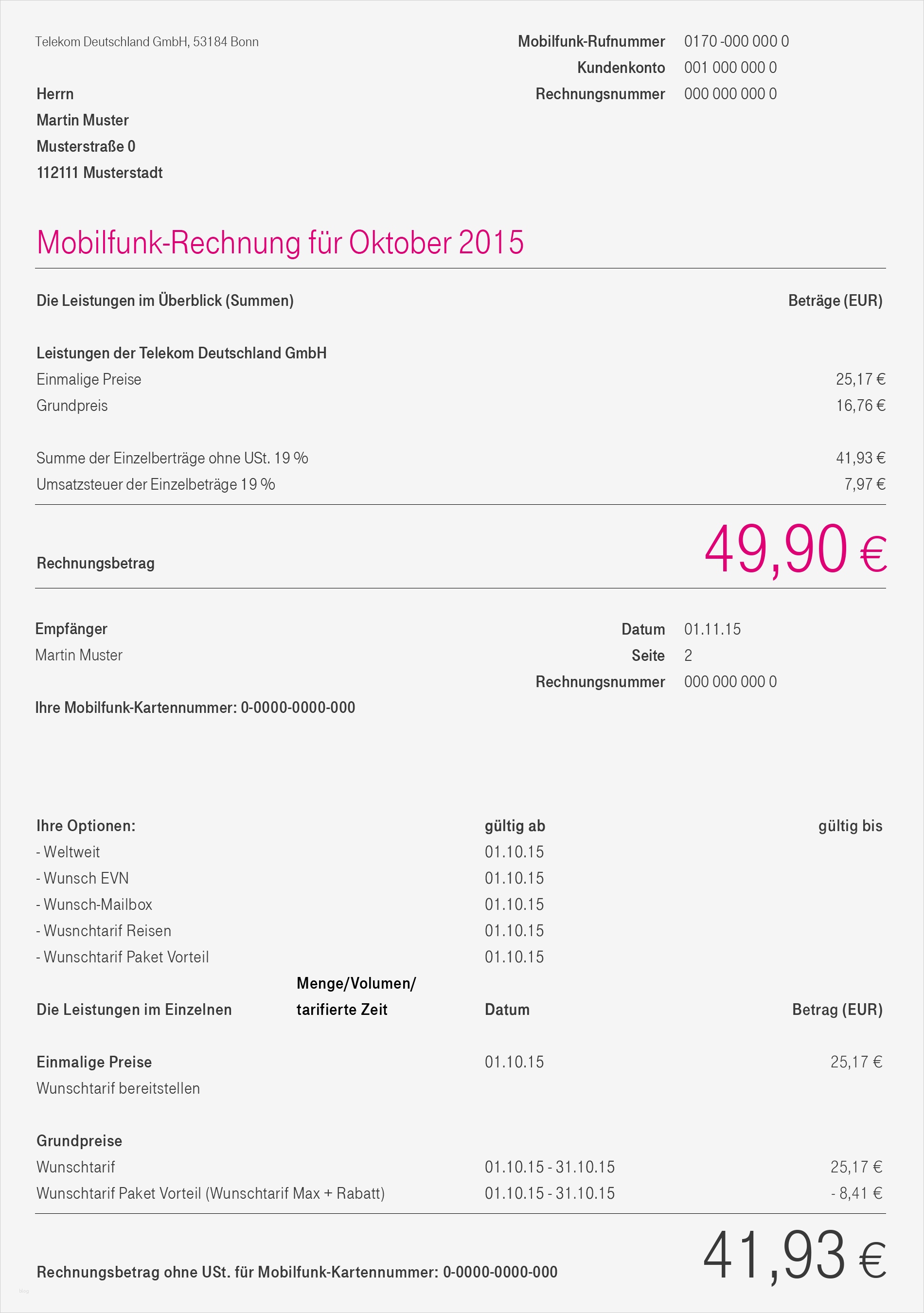Select the Wunsch-Mailbox option entry
Screen dimensions: 924x1313
pos(95,905)
